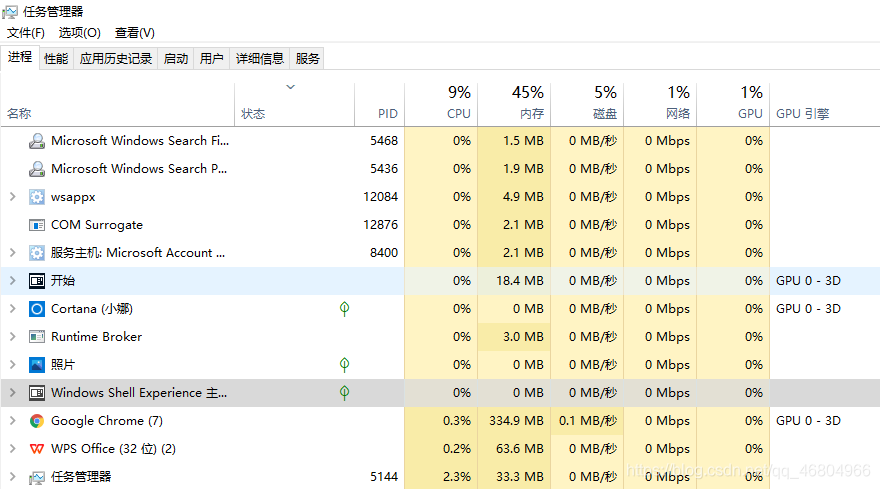Click the Cortana (小娜) circle icon
Image resolution: width=880 pixels, height=489 pixels.
(36, 309)
